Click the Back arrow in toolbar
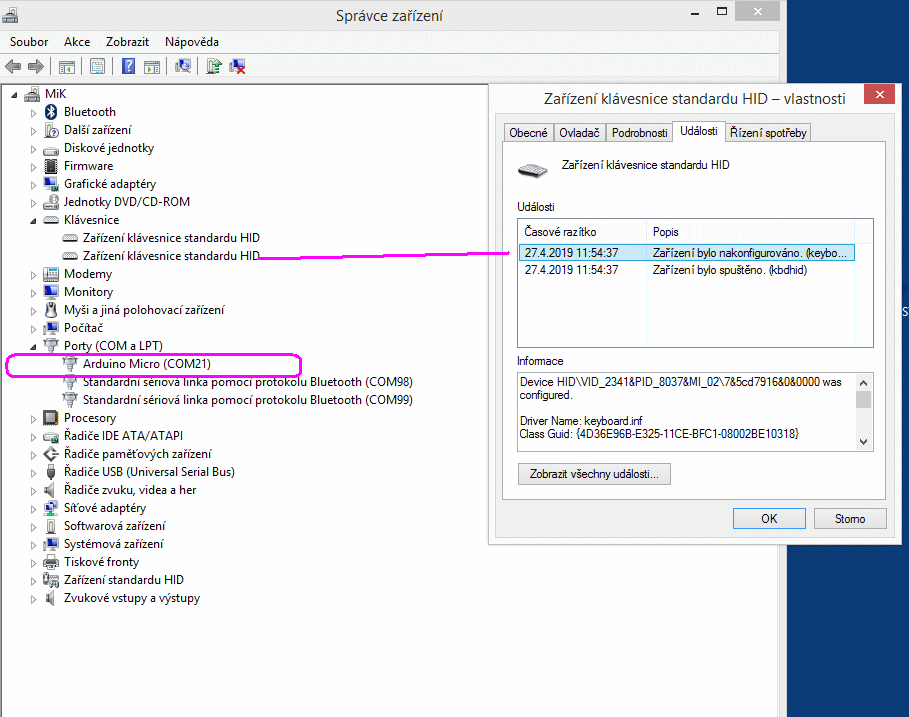909x717 pixels. tap(13, 67)
